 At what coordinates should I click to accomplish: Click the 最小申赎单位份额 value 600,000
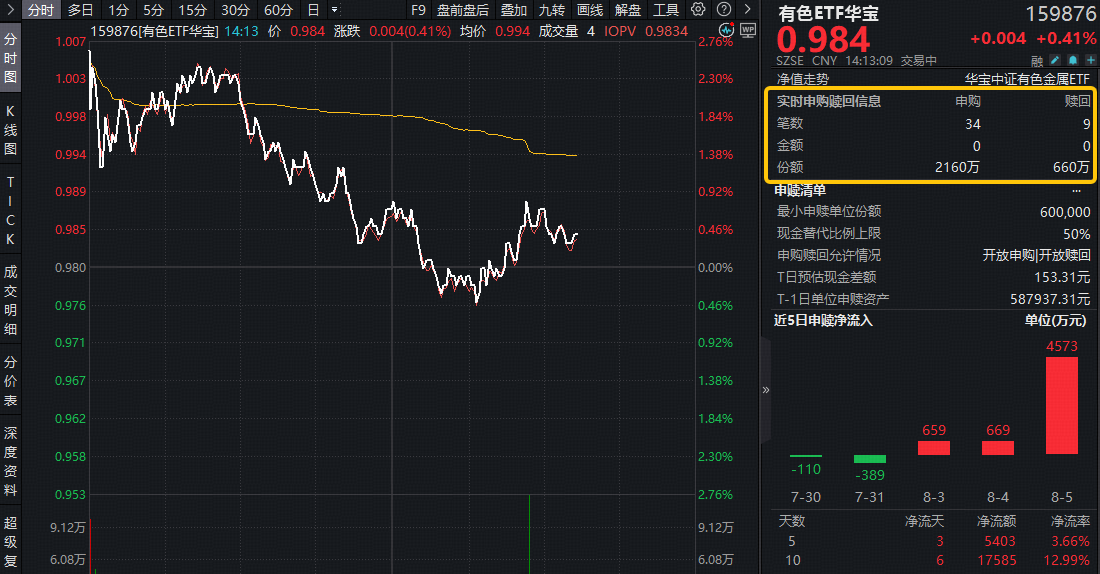1065,212
